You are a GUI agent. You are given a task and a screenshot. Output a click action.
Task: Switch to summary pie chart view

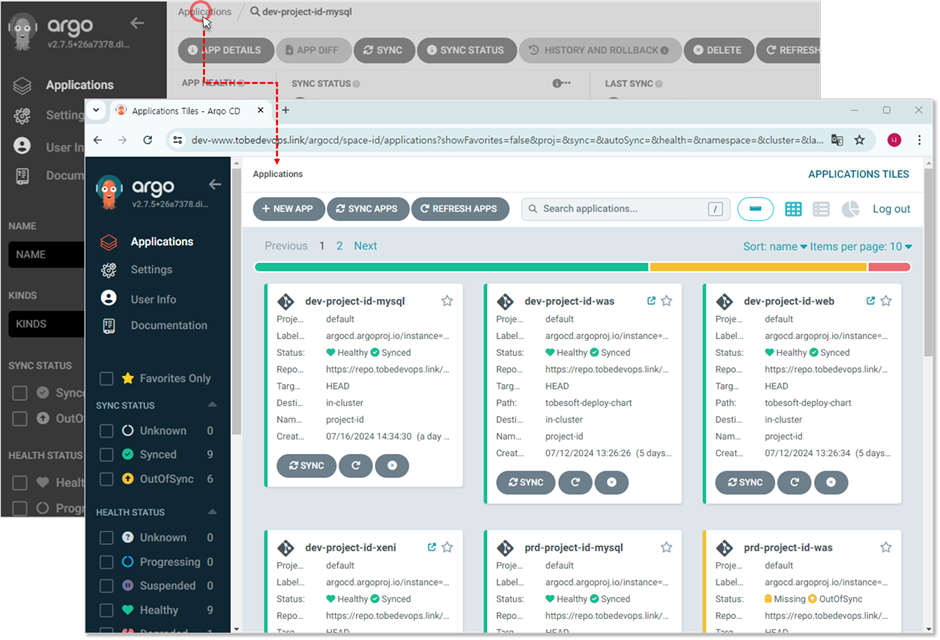point(850,209)
